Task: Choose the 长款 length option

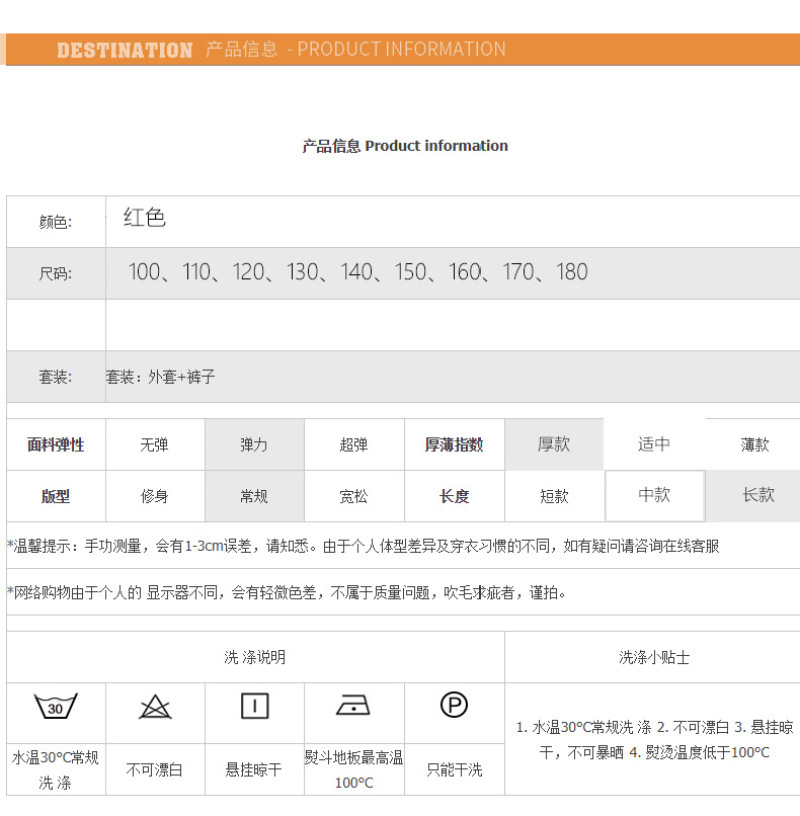Action: [x=758, y=495]
